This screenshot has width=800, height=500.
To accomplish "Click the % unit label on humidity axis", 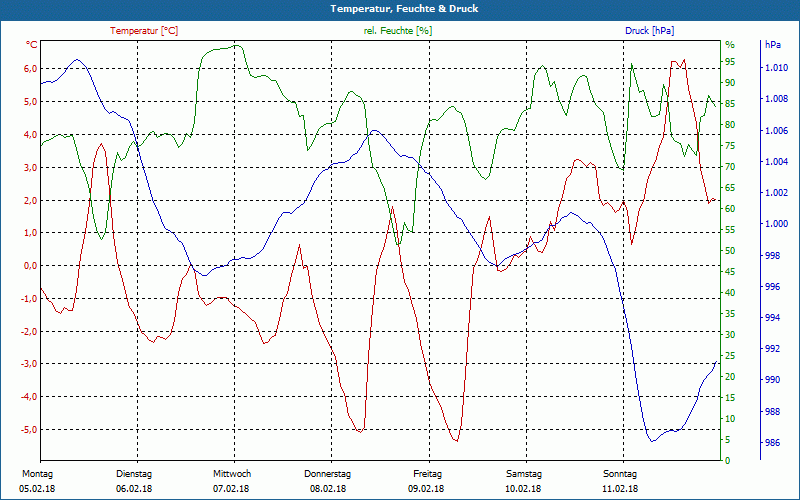I will (x=730, y=45).
